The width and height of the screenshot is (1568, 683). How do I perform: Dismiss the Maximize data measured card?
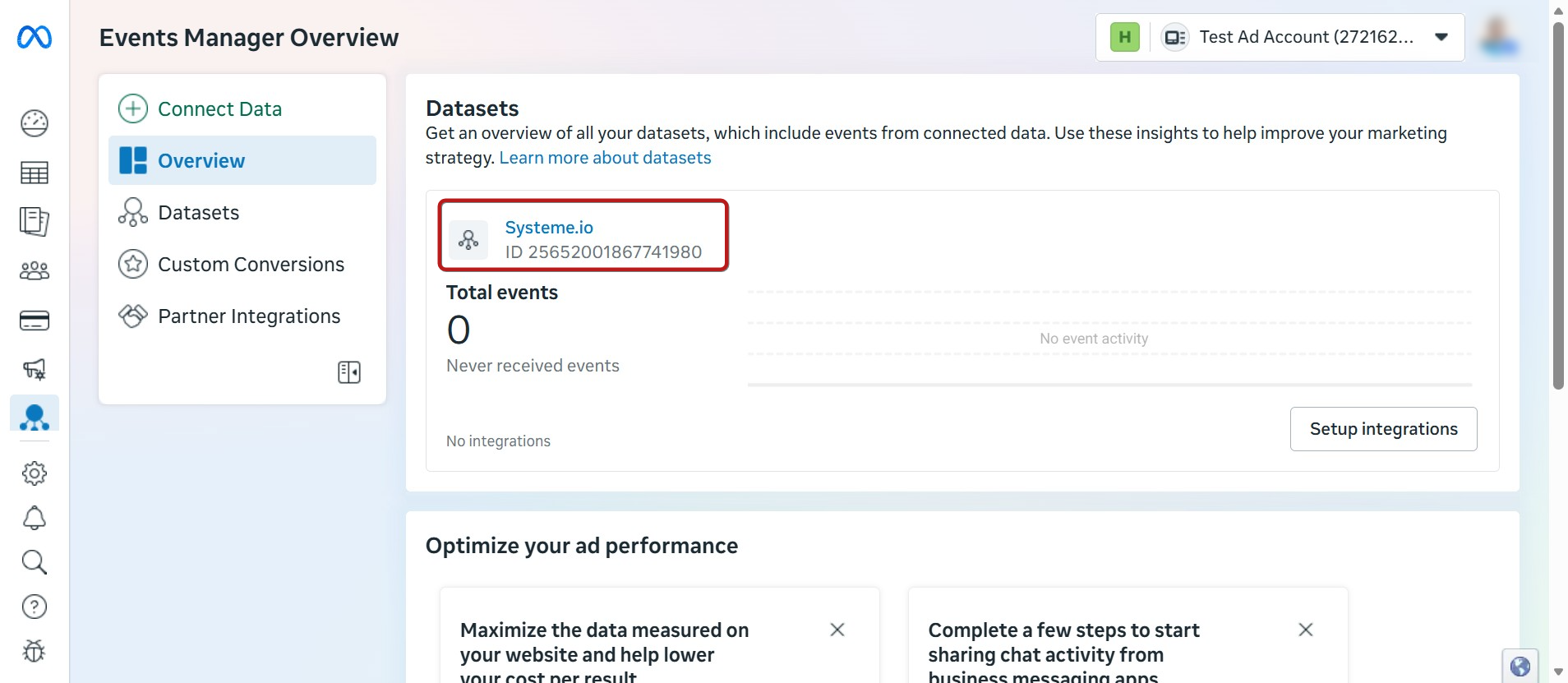click(837, 630)
